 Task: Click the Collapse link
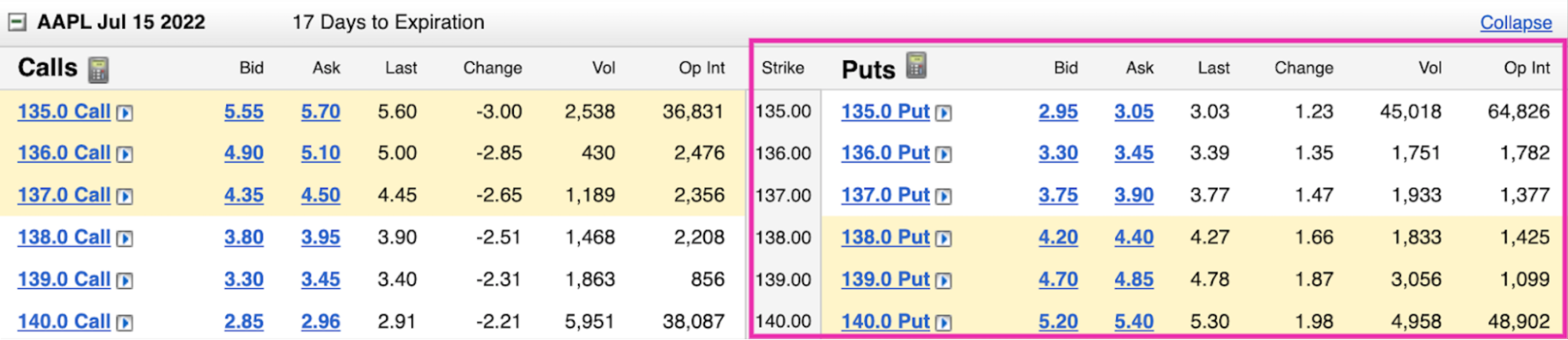pos(1515,23)
